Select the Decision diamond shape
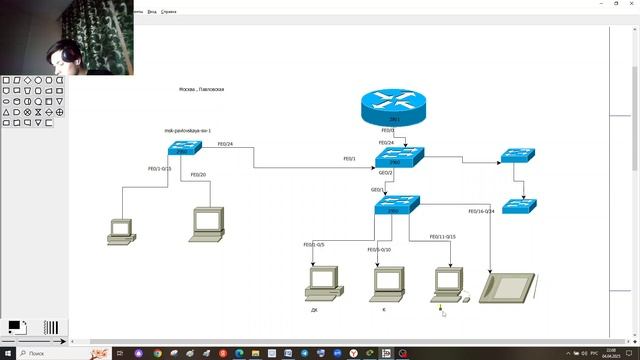Viewport: 640px width, 360px height. coord(27,80)
